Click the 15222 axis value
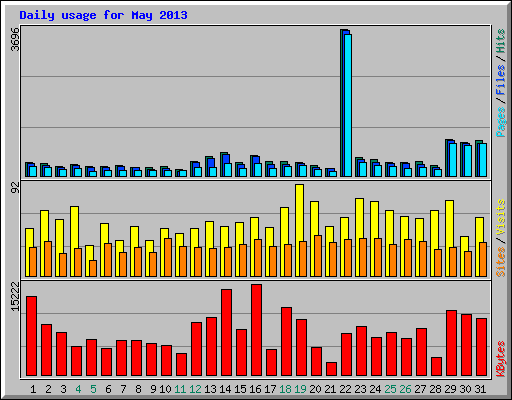 tap(15, 297)
